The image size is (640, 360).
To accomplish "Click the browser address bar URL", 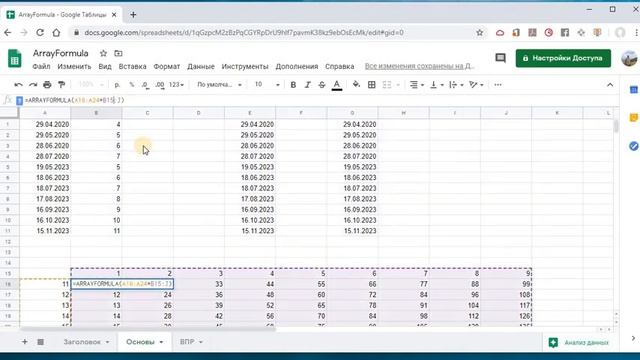I will click(x=244, y=33).
